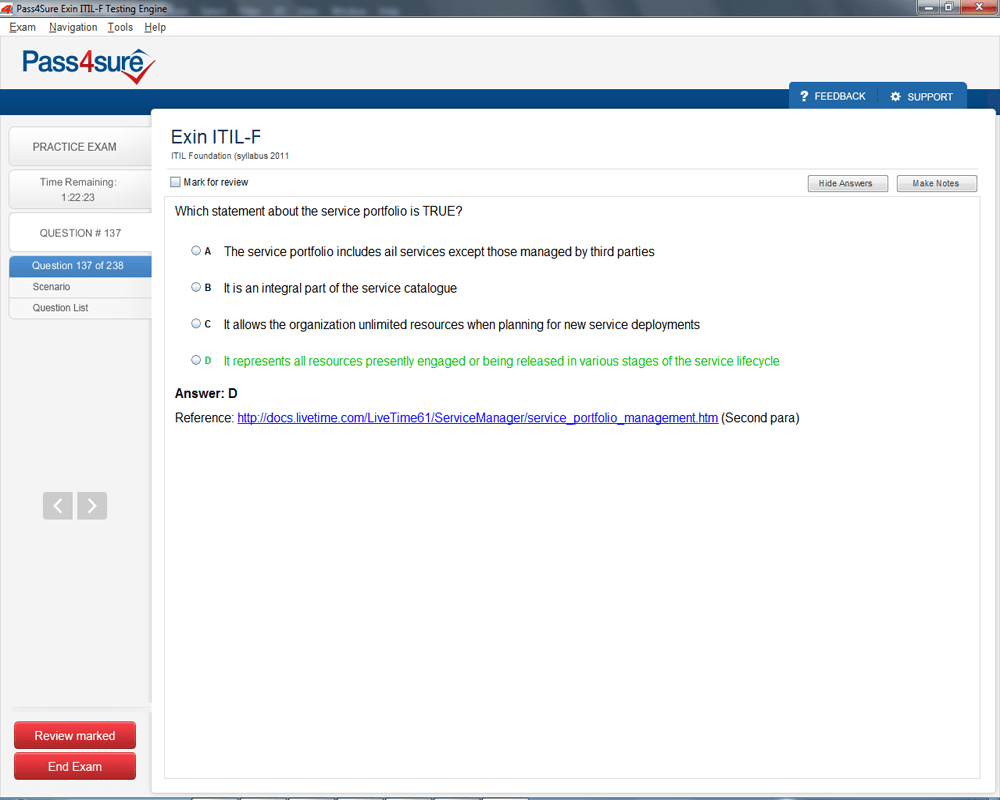Open the Help menu

point(155,27)
